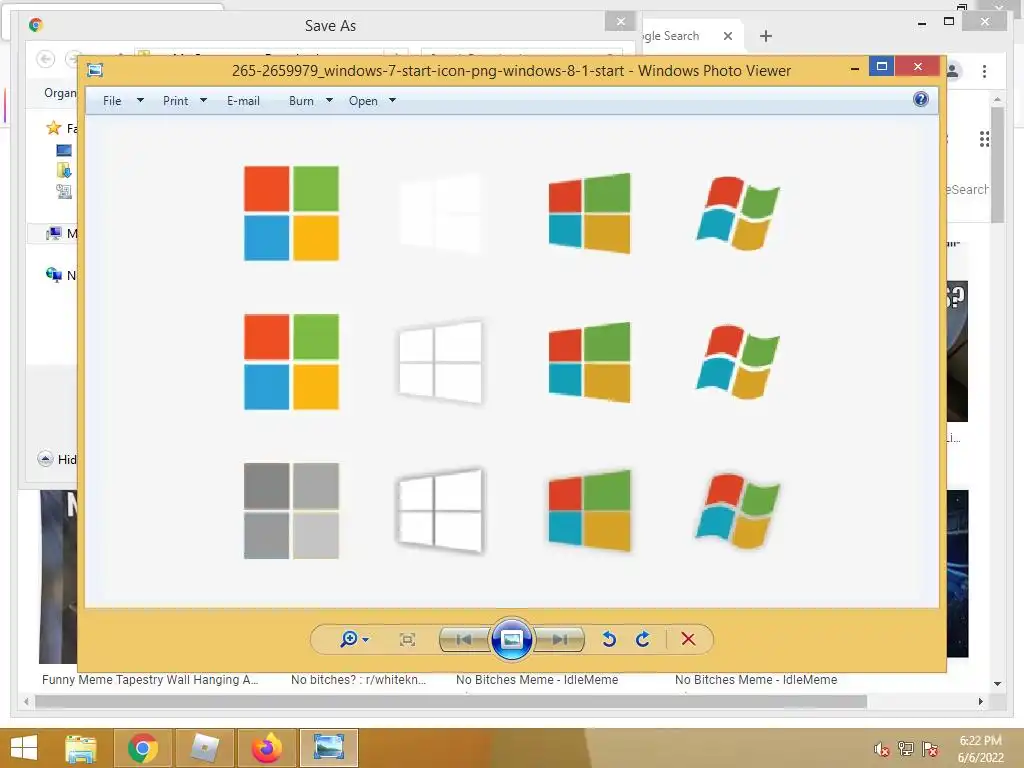This screenshot has height=768, width=1024.
Task: Click the Save As title bar Chrome icon
Action: [36, 25]
